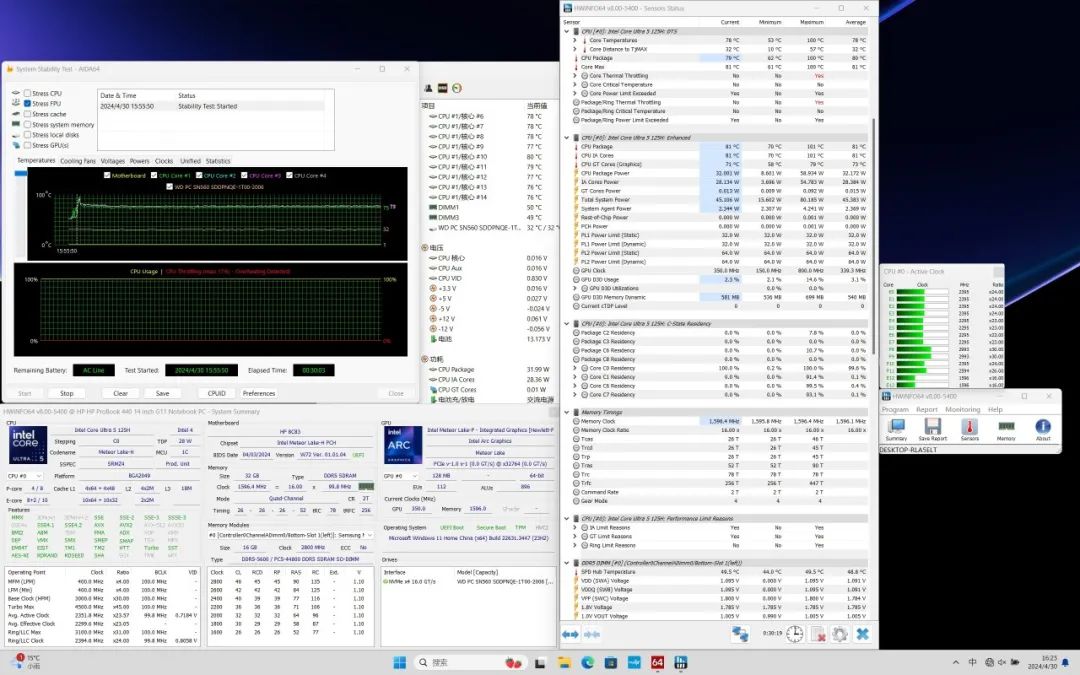Close sensors with the blue X icon
Image resolution: width=1080 pixels, height=675 pixels.
(x=862, y=634)
